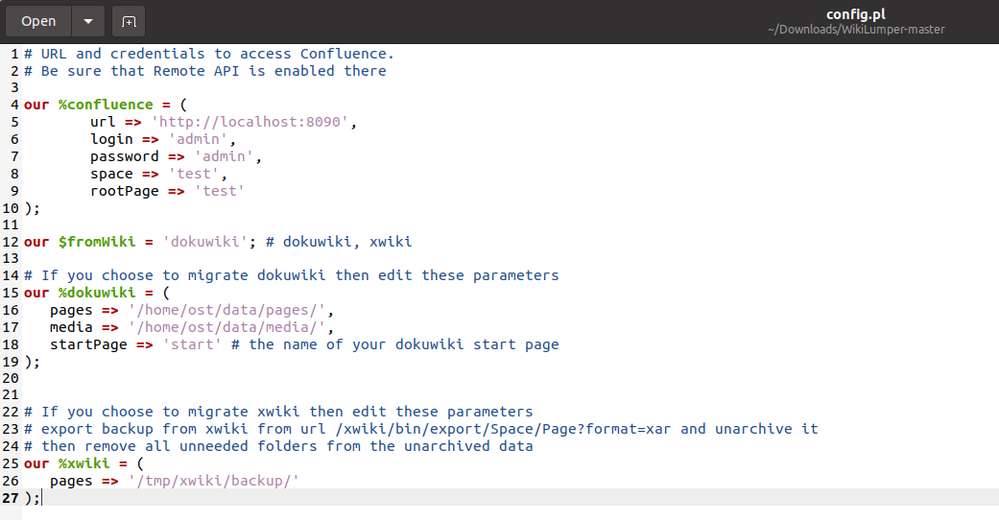999x520 pixels.
Task: Place cursor in the 'http://localhost:8090' string
Action: [250, 122]
